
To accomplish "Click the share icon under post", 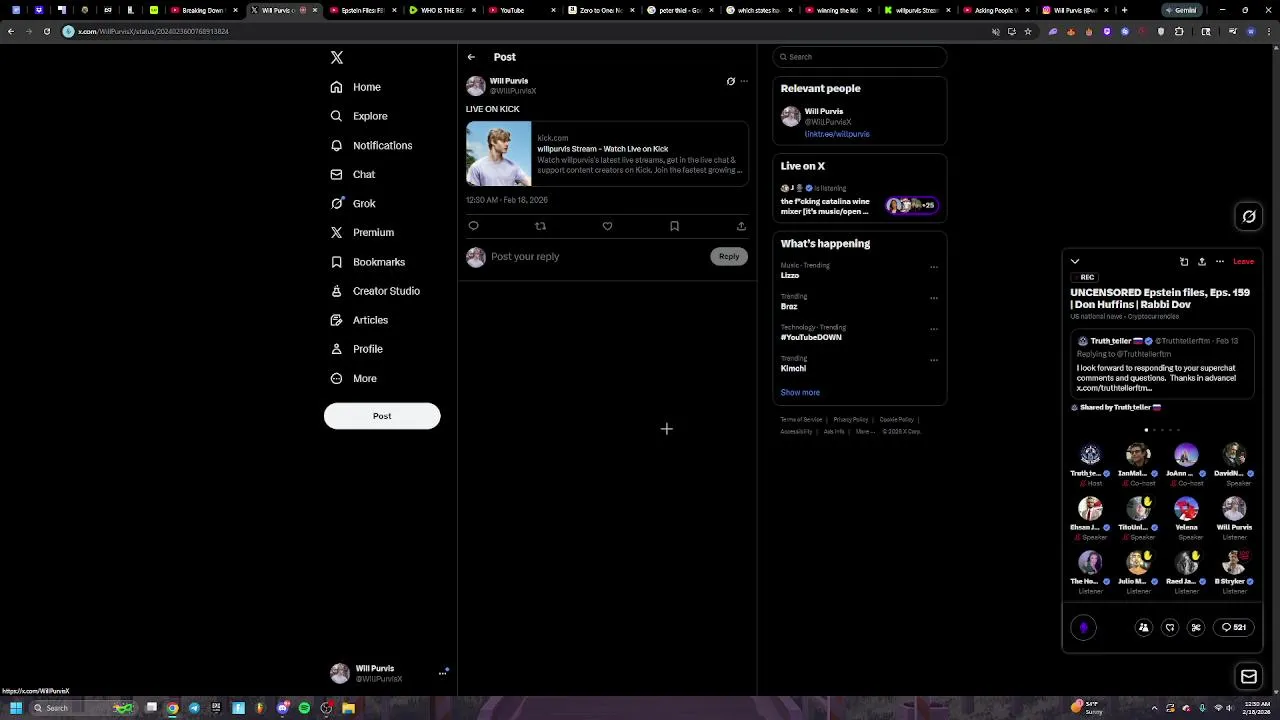I will click(741, 226).
